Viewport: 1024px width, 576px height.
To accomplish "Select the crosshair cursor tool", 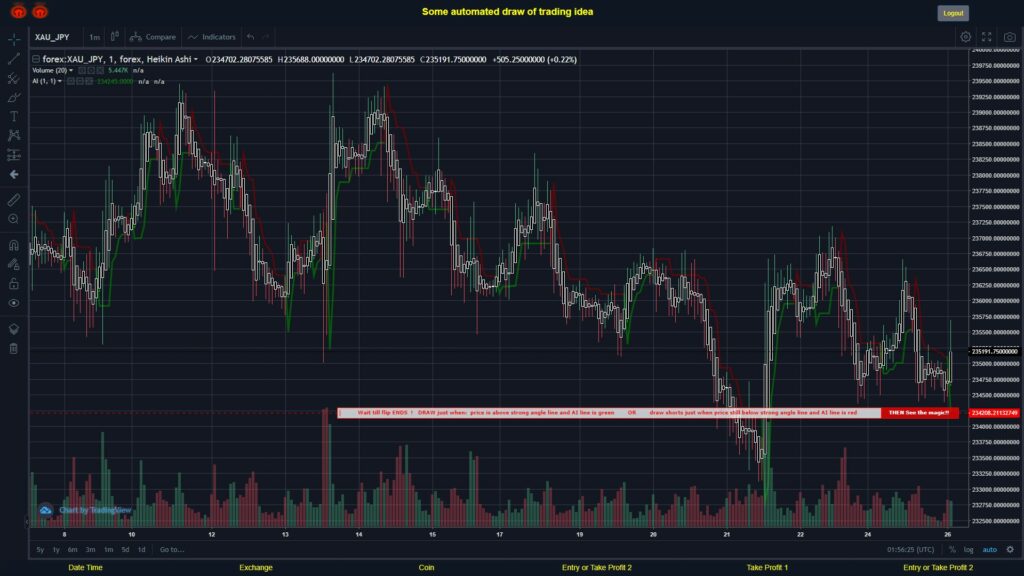I will (x=14, y=40).
